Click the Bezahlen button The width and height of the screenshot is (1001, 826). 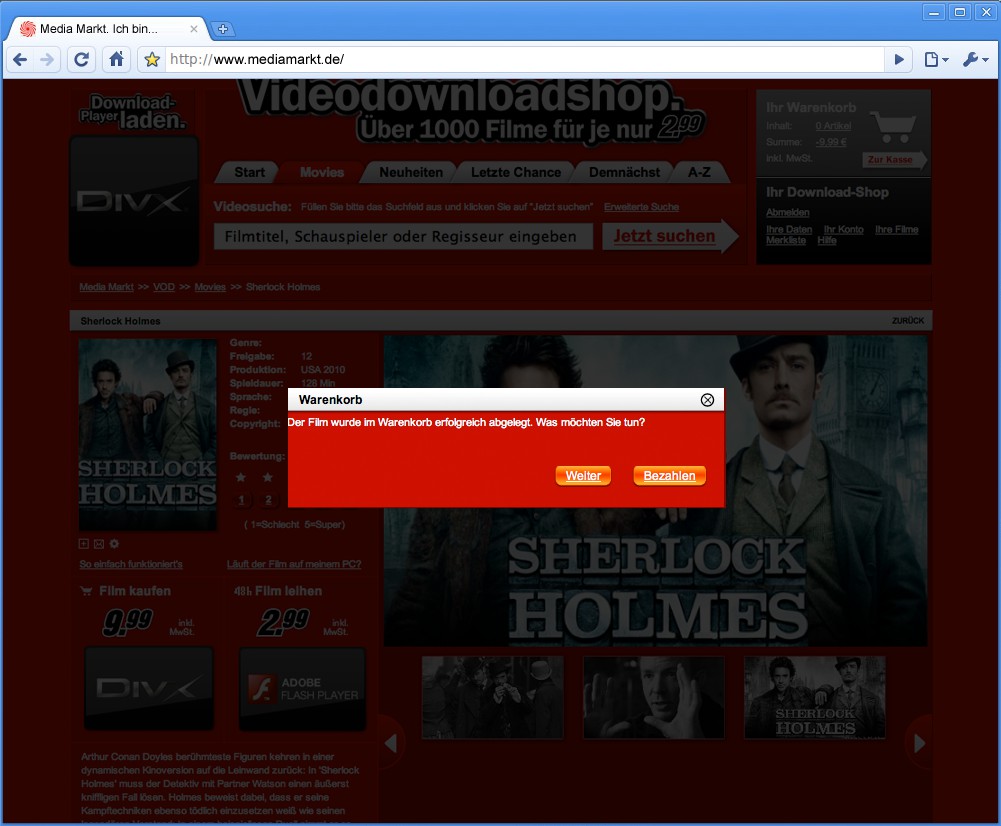tap(669, 476)
